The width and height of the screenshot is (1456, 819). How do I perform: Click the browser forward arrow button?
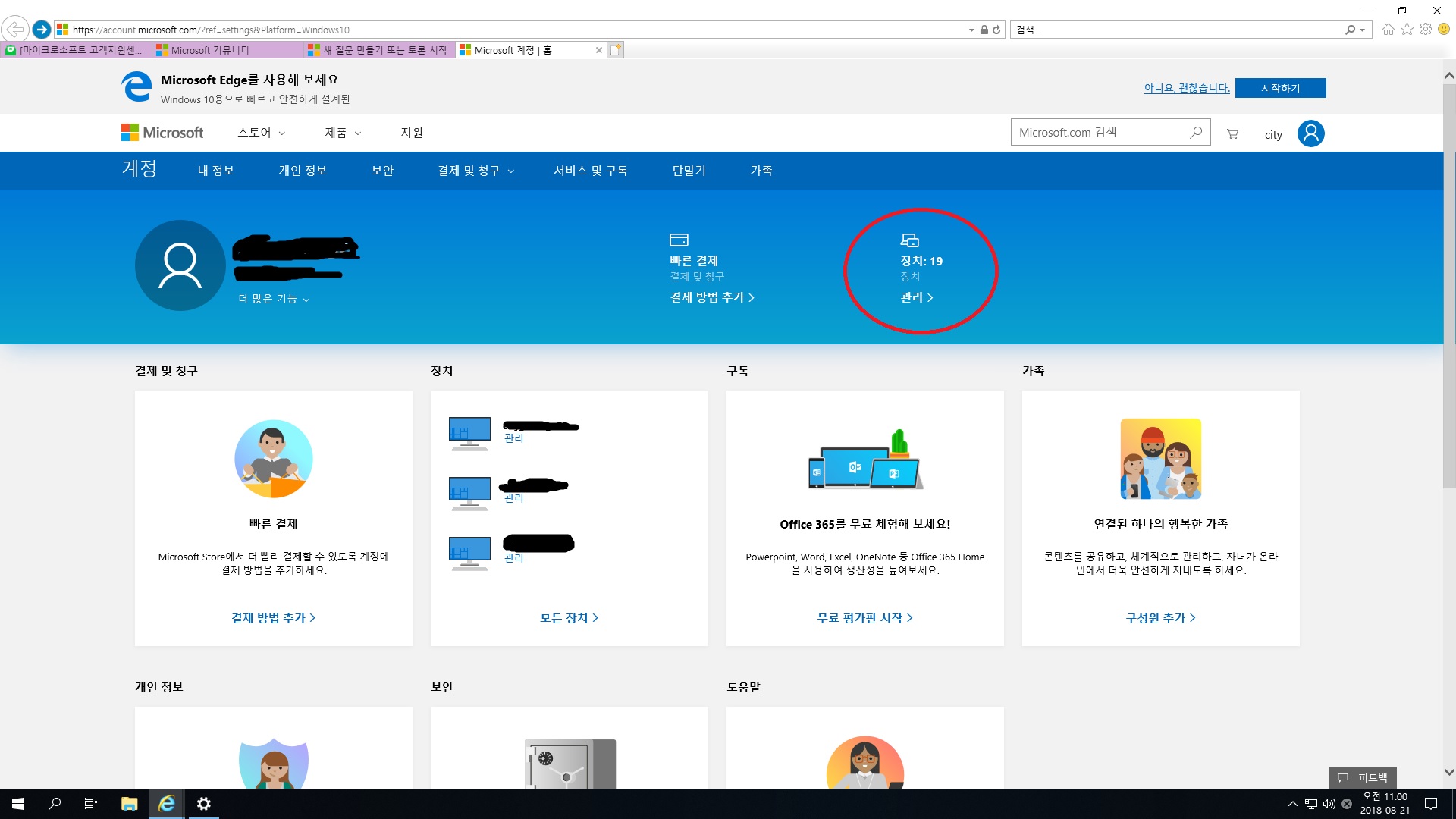(42, 30)
